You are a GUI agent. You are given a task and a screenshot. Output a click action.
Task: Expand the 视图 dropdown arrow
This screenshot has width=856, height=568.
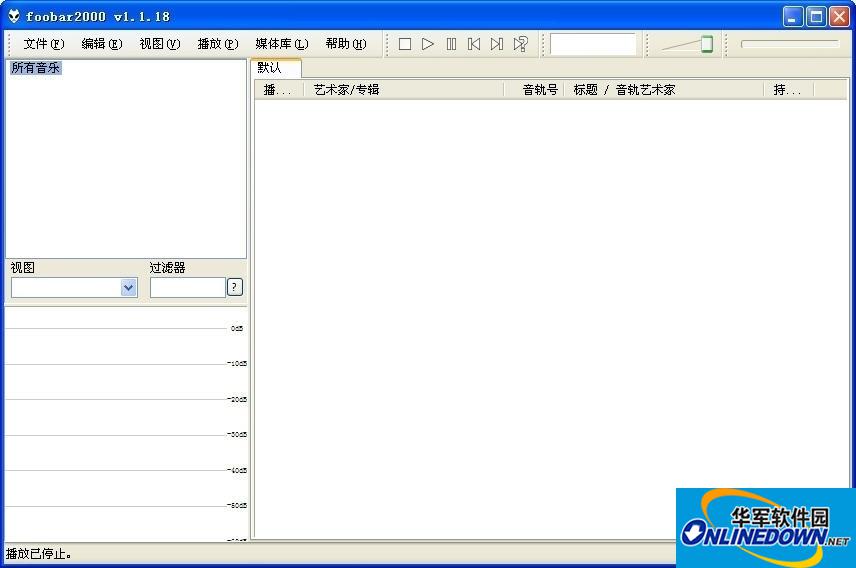pos(128,287)
